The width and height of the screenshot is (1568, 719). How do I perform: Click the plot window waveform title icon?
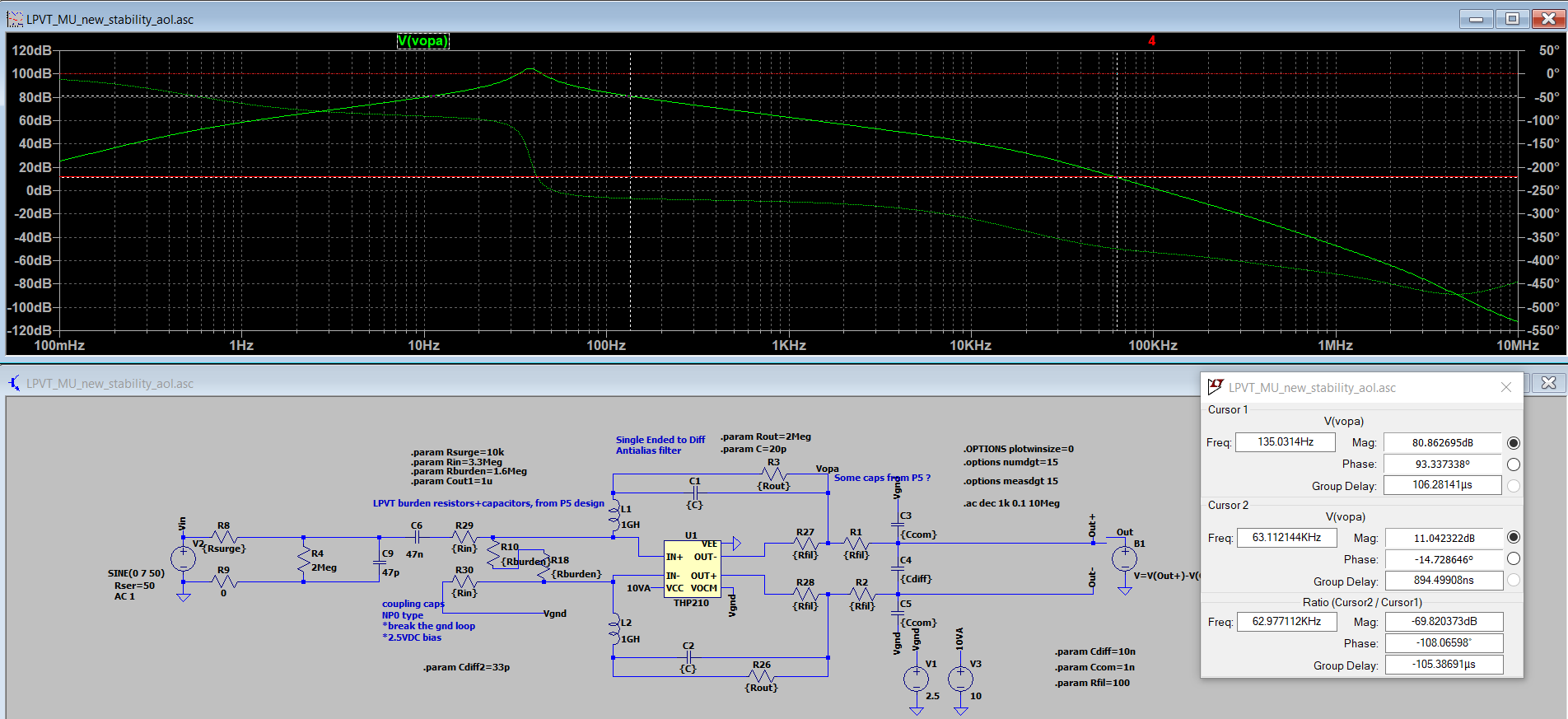(15, 19)
